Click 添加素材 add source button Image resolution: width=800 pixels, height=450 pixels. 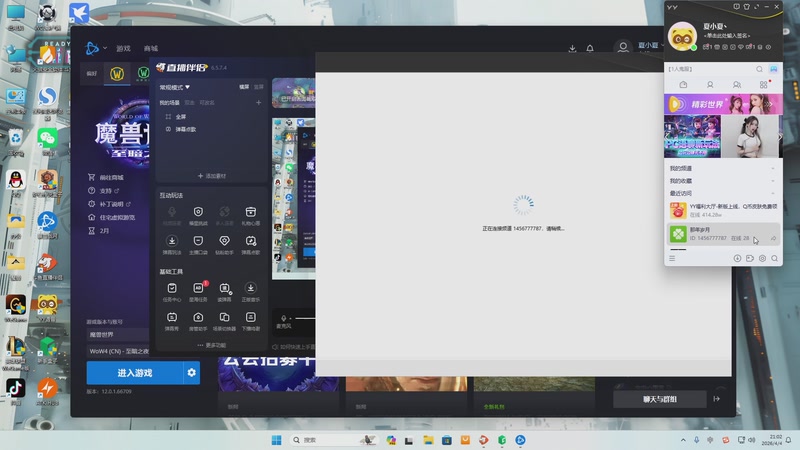212,176
